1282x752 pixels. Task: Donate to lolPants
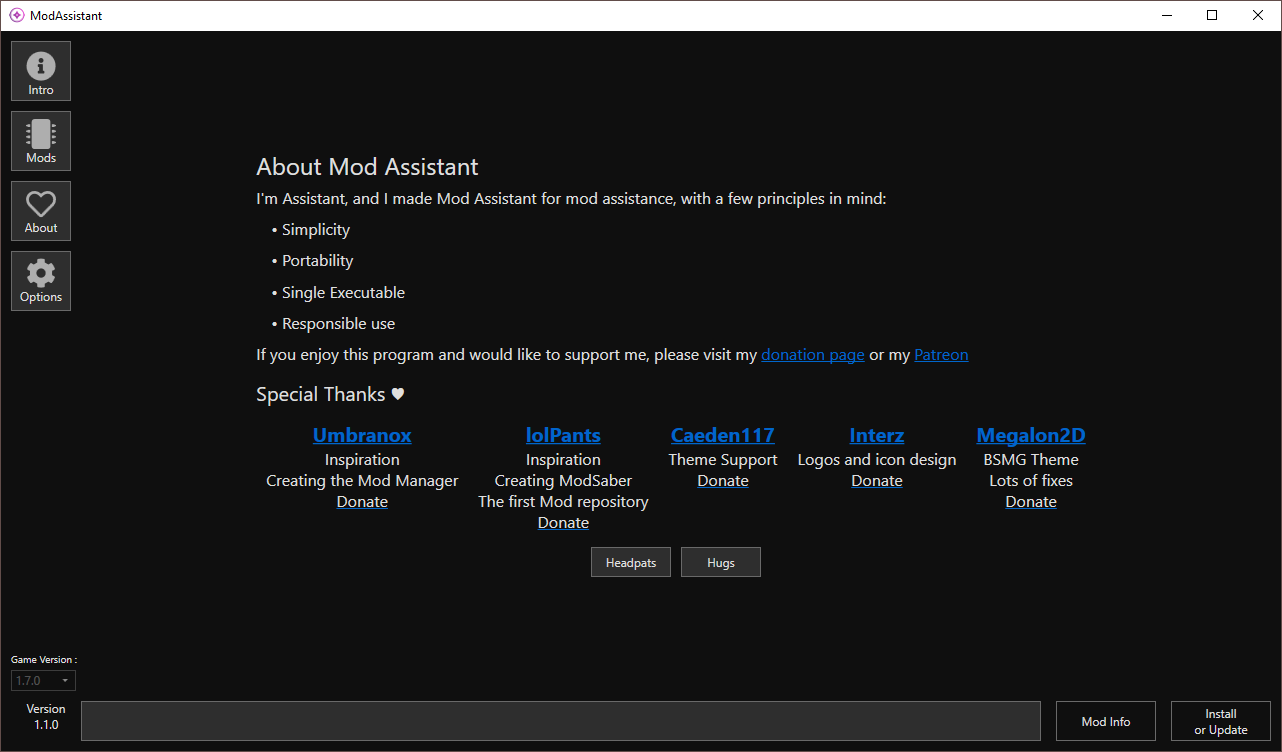coord(563,523)
